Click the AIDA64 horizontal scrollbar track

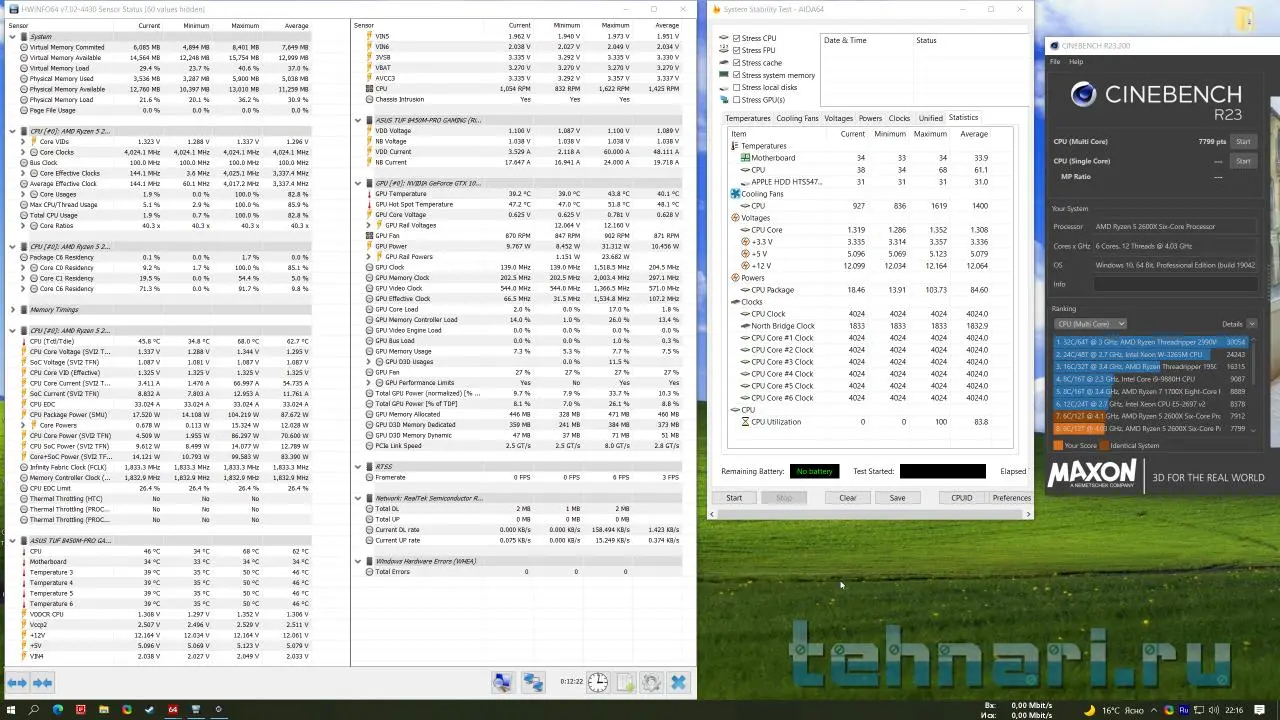pyautogui.click(x=870, y=514)
